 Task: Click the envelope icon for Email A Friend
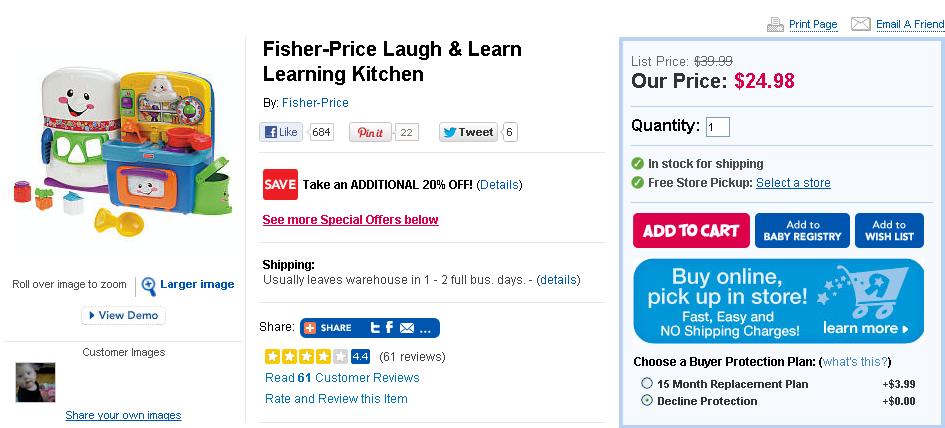(860, 24)
